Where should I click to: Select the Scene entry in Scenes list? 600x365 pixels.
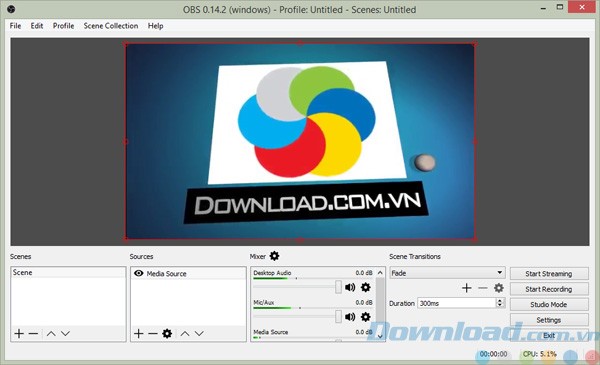click(68, 272)
